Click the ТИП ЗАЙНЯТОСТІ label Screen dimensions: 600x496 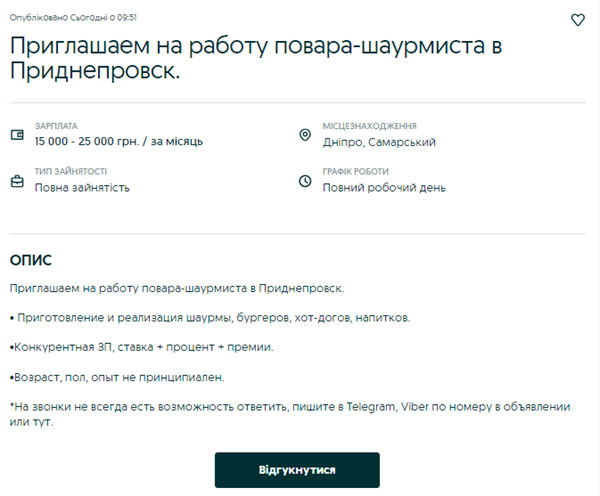pos(71,172)
